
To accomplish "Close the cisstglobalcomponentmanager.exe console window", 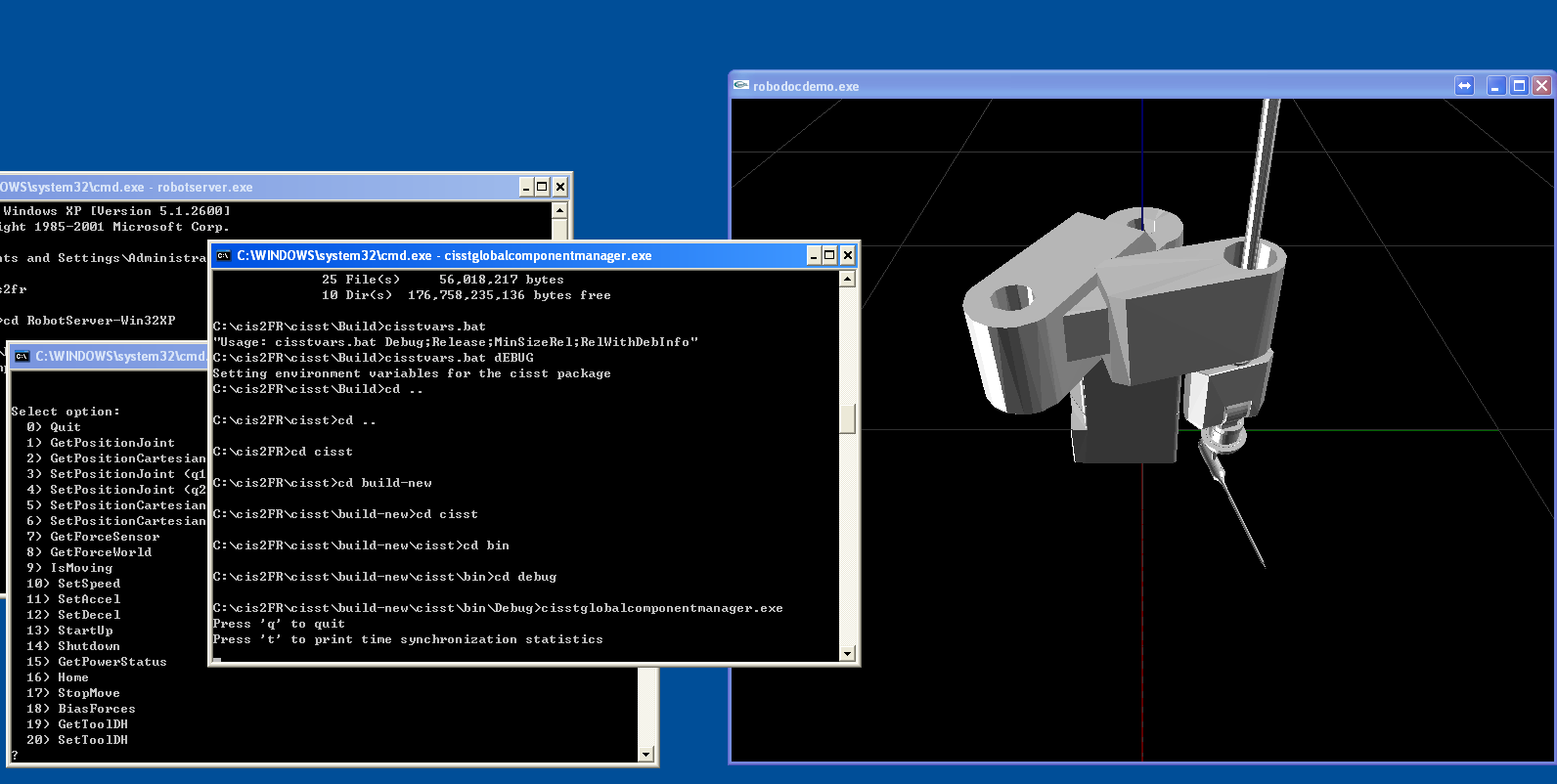I will tap(847, 256).
